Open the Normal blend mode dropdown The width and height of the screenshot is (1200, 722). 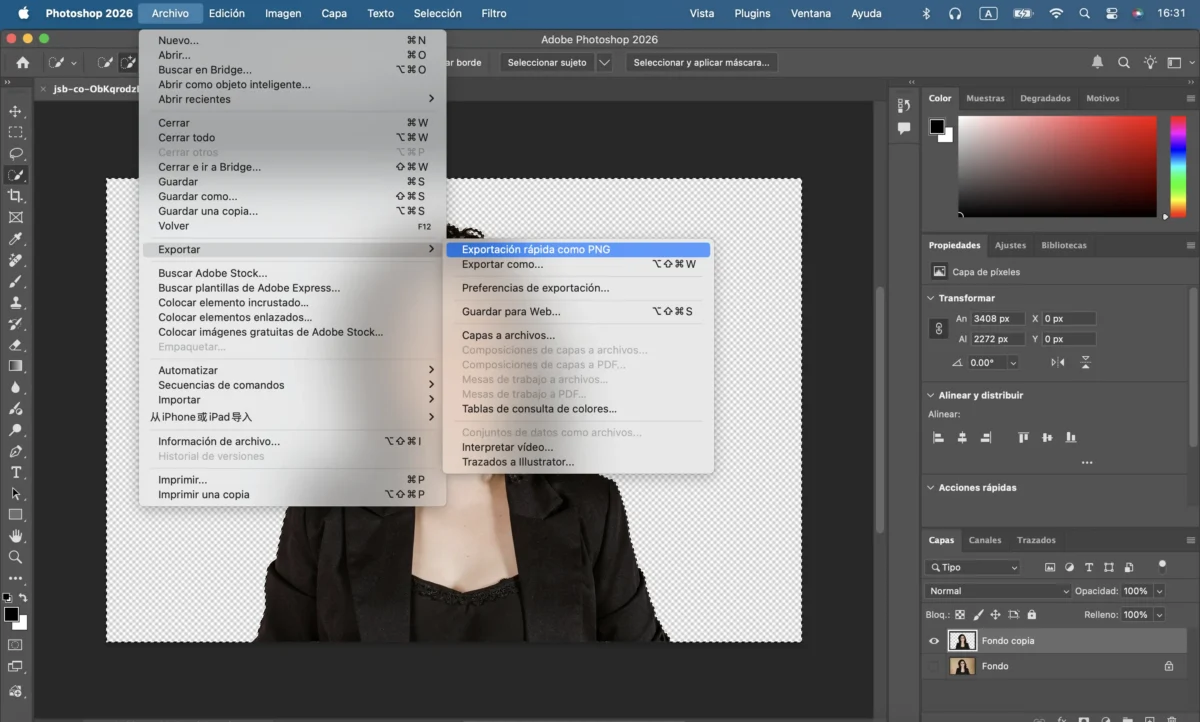[997, 591]
